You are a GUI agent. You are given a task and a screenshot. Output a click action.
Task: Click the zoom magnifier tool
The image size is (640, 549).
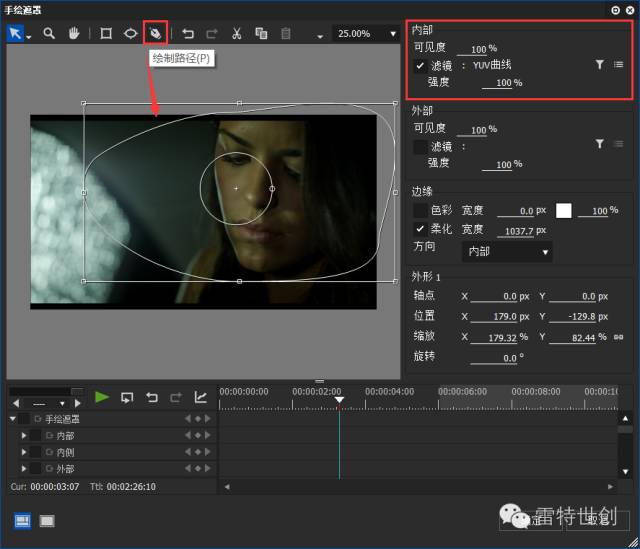[x=48, y=33]
